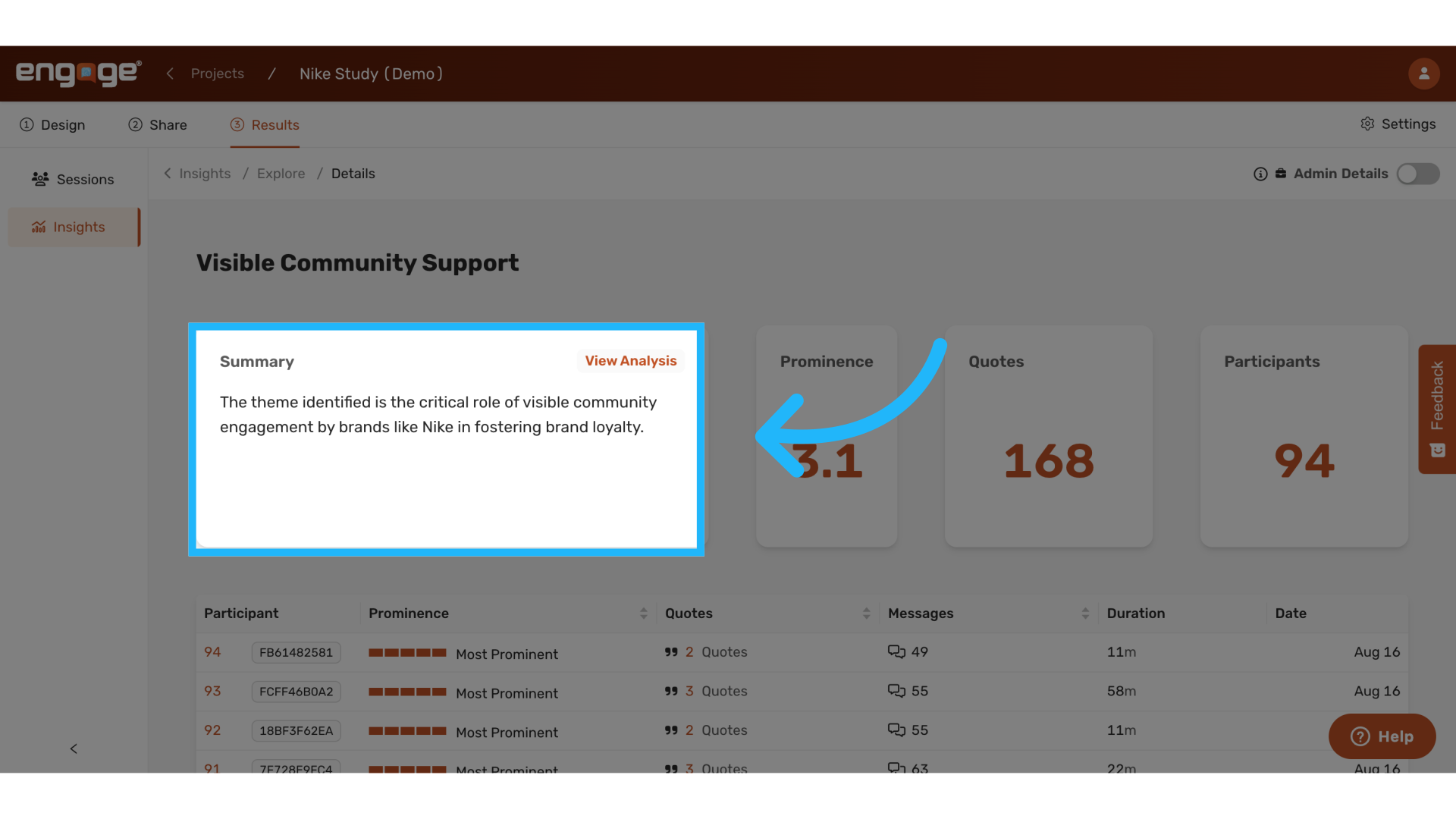1456x819 pixels.
Task: Click the 58m duration cell
Action: tap(1122, 691)
